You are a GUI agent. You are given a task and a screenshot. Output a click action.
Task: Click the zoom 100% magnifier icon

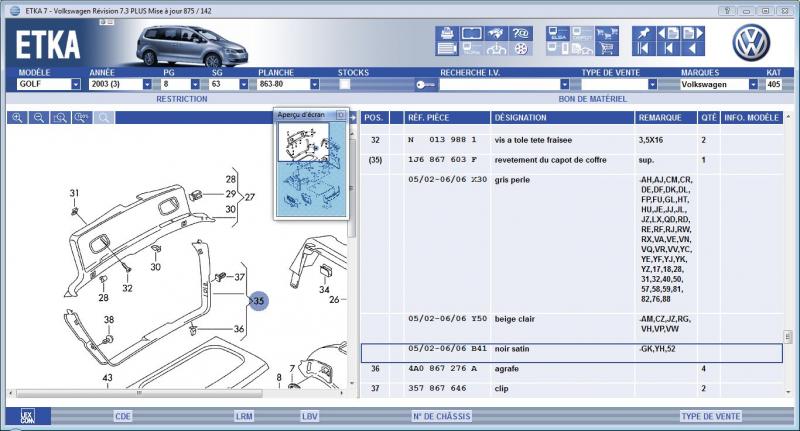82,118
